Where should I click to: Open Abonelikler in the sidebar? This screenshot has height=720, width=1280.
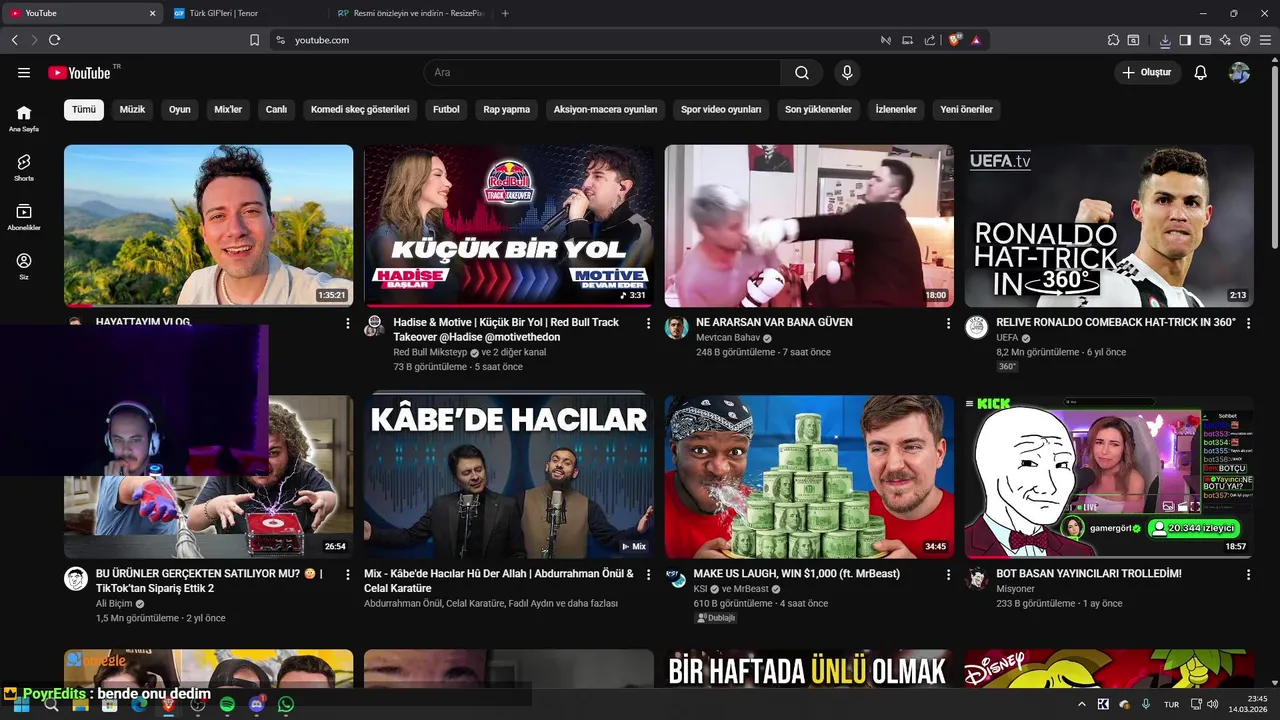point(24,217)
